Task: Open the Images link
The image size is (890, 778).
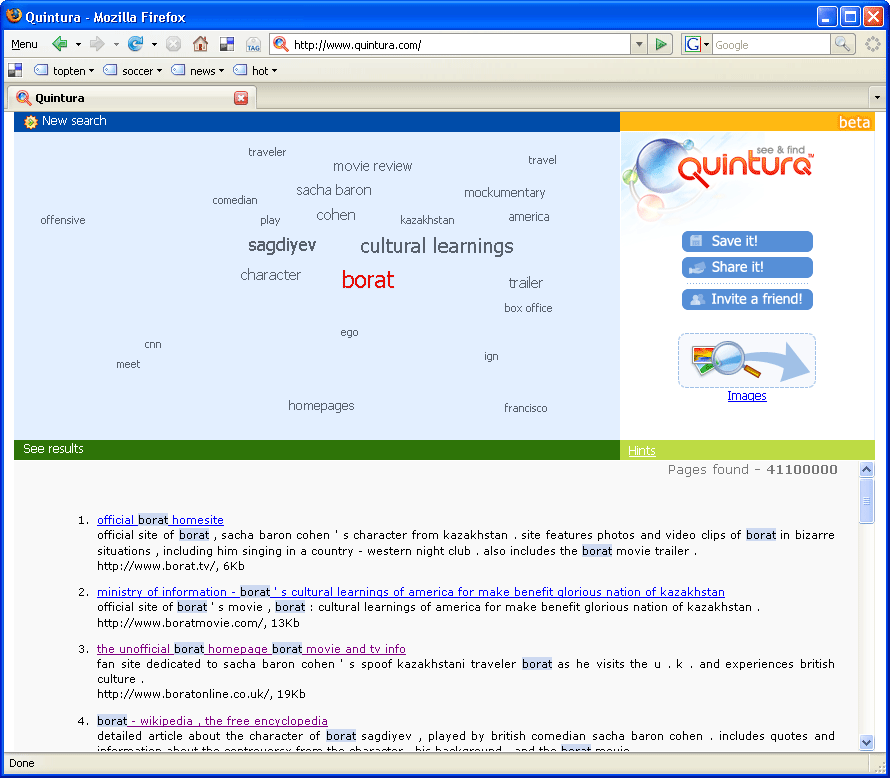Action: 747,396
